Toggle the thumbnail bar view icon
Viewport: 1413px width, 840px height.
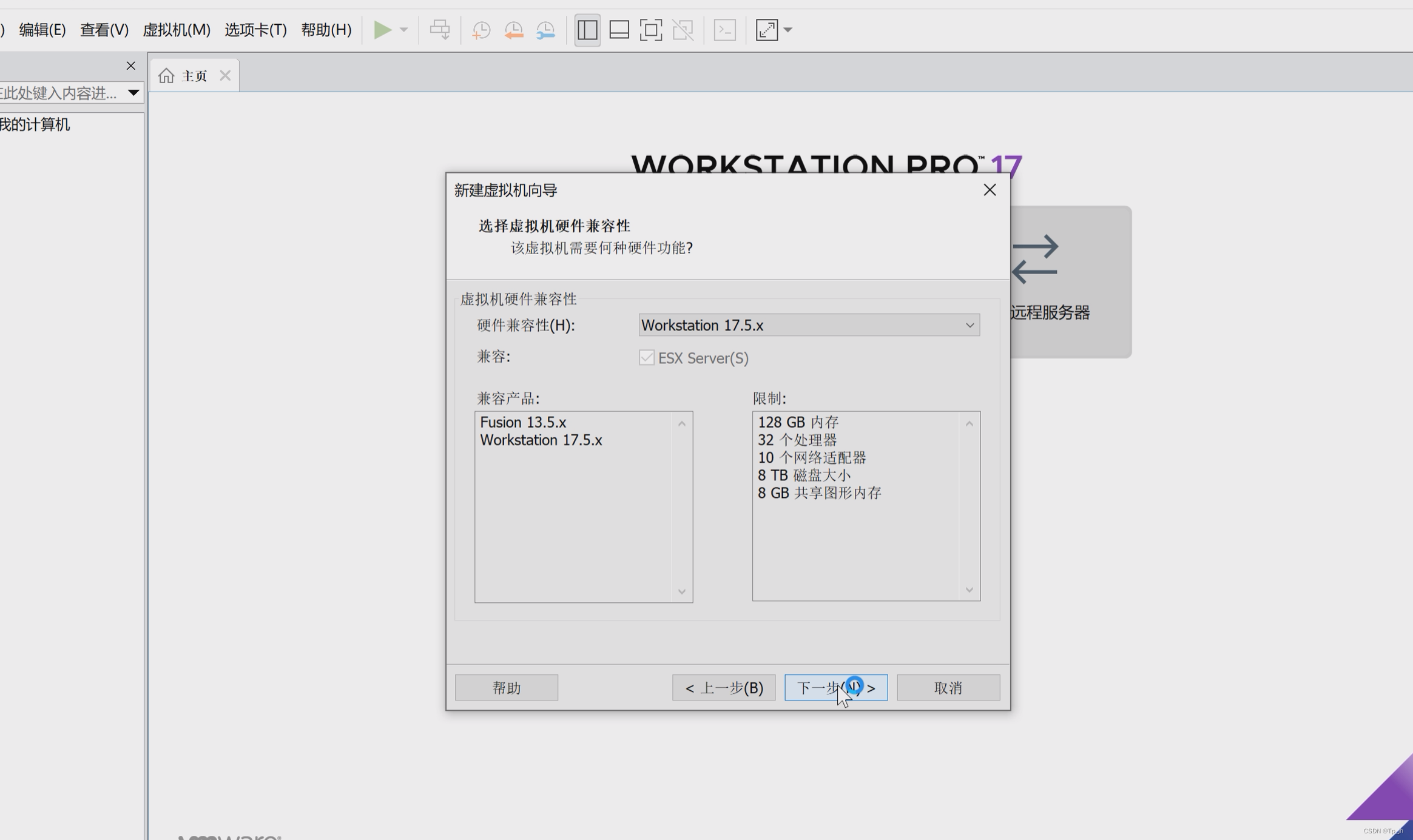[619, 30]
